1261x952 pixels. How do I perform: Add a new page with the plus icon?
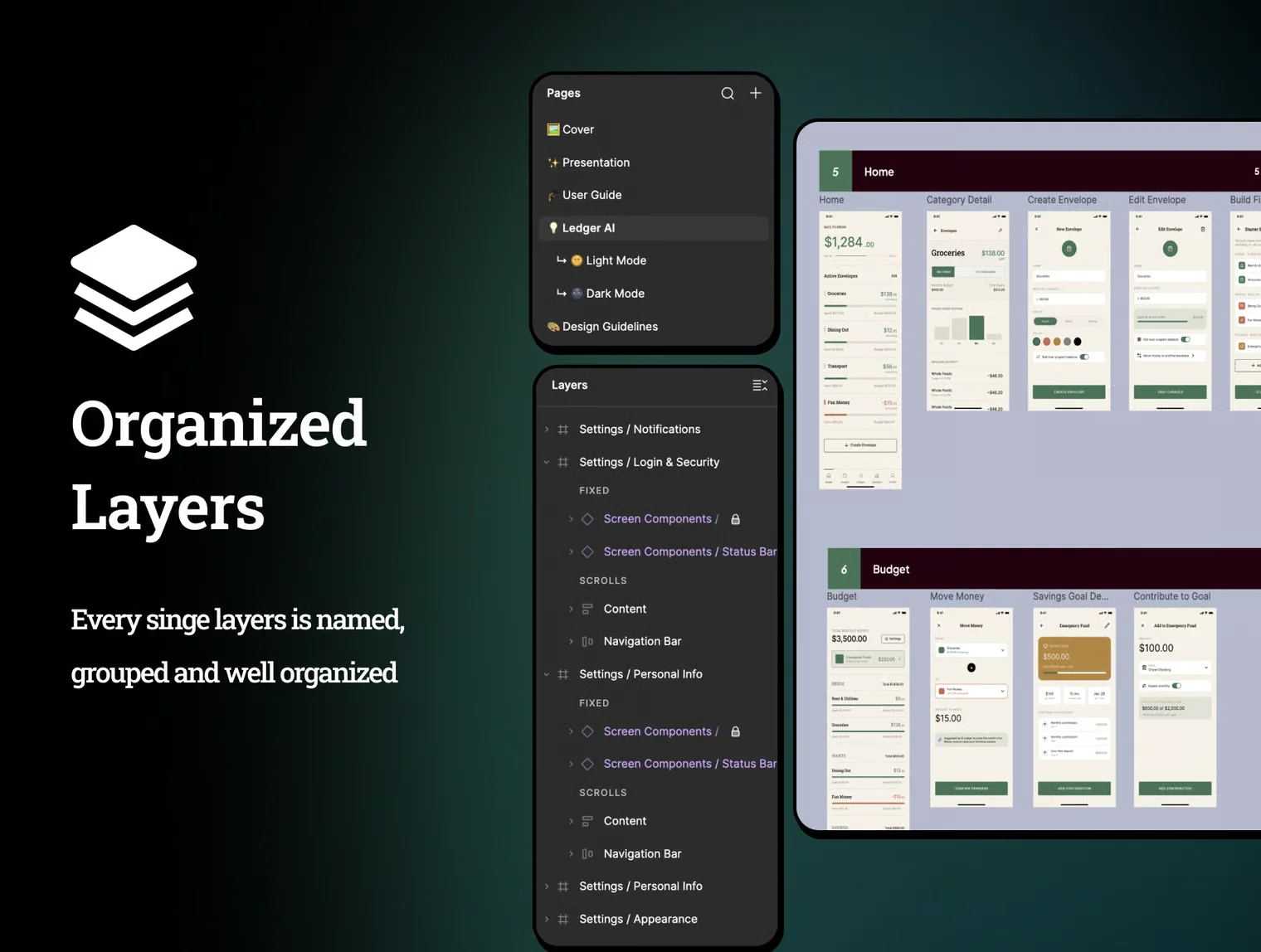(756, 93)
